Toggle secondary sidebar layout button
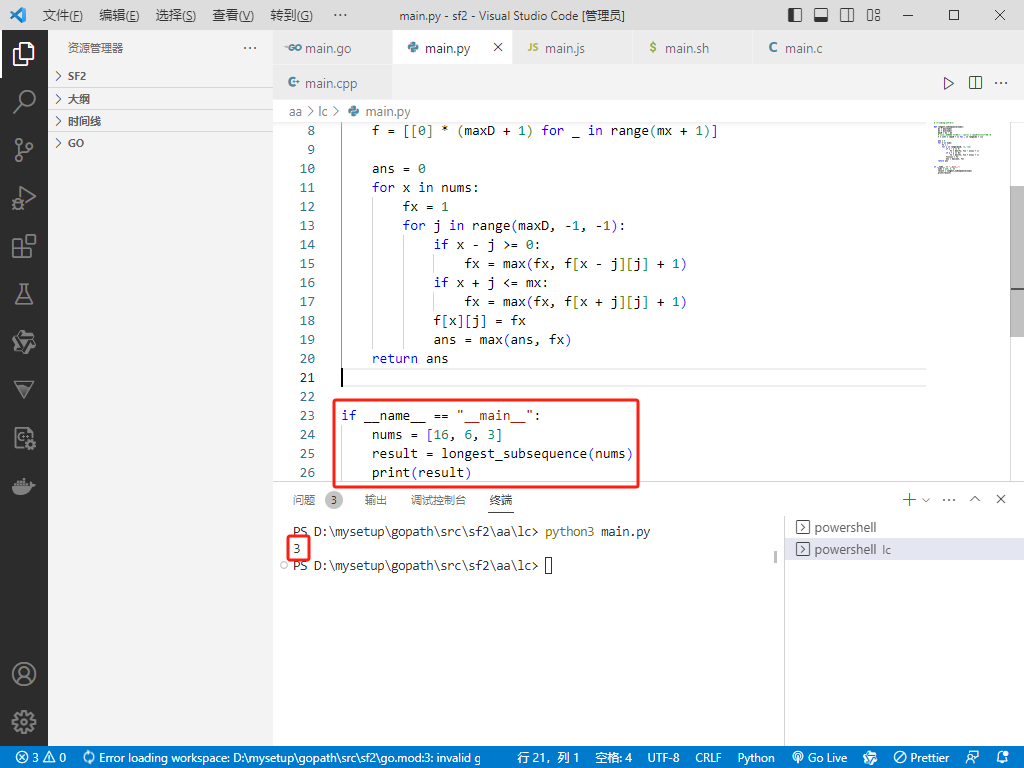 coord(847,15)
